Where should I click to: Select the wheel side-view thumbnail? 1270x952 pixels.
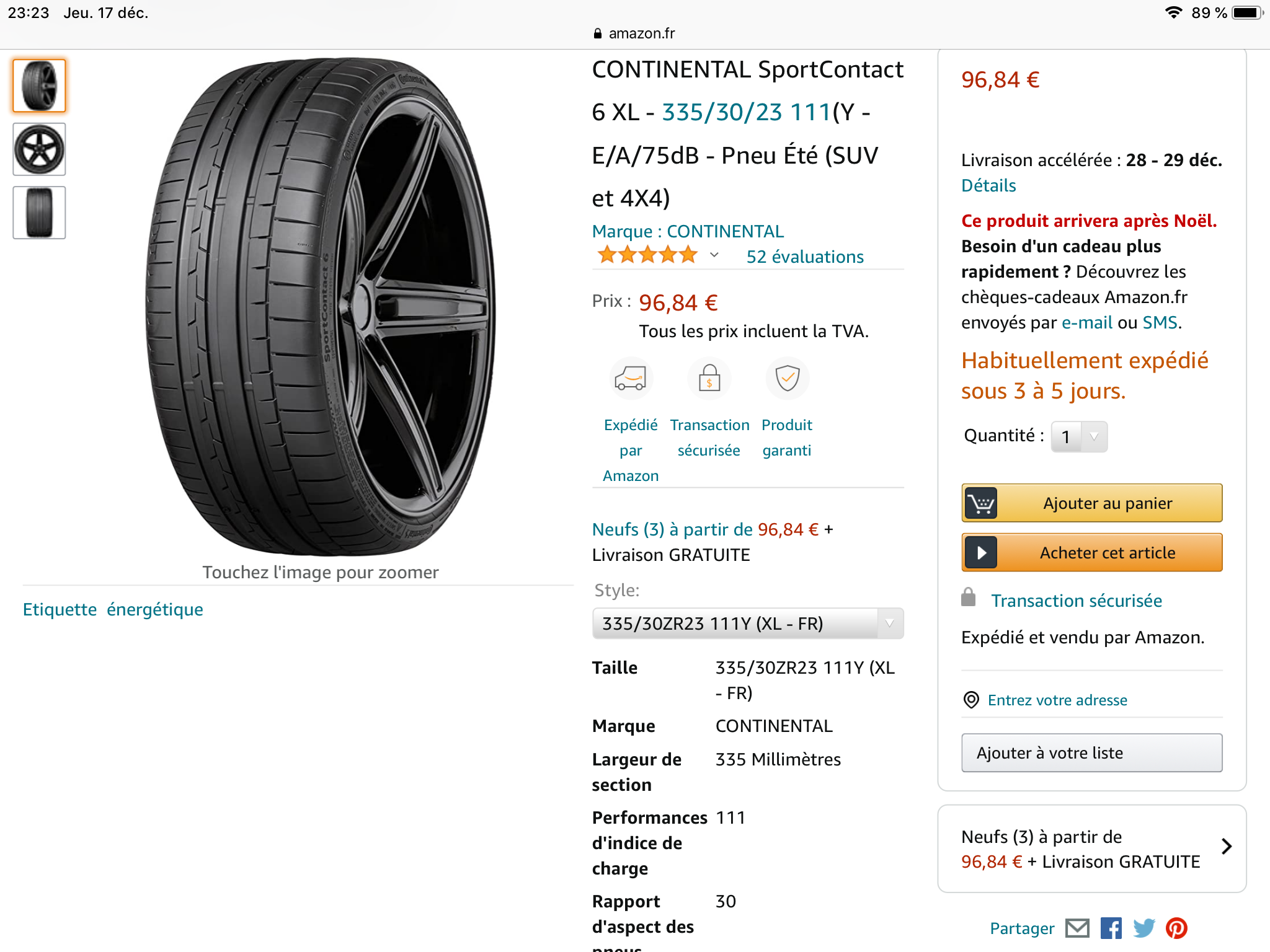tap(39, 149)
